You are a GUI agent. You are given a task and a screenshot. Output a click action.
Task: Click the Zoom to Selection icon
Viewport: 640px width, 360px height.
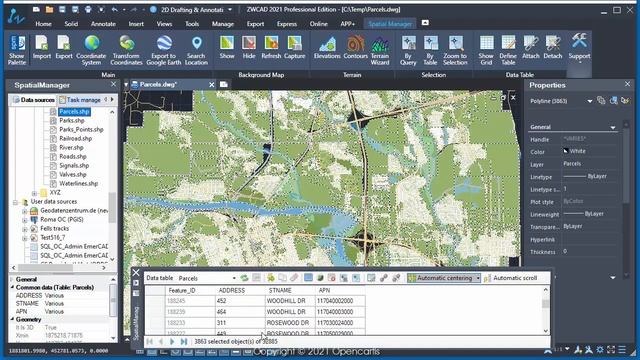(456, 50)
